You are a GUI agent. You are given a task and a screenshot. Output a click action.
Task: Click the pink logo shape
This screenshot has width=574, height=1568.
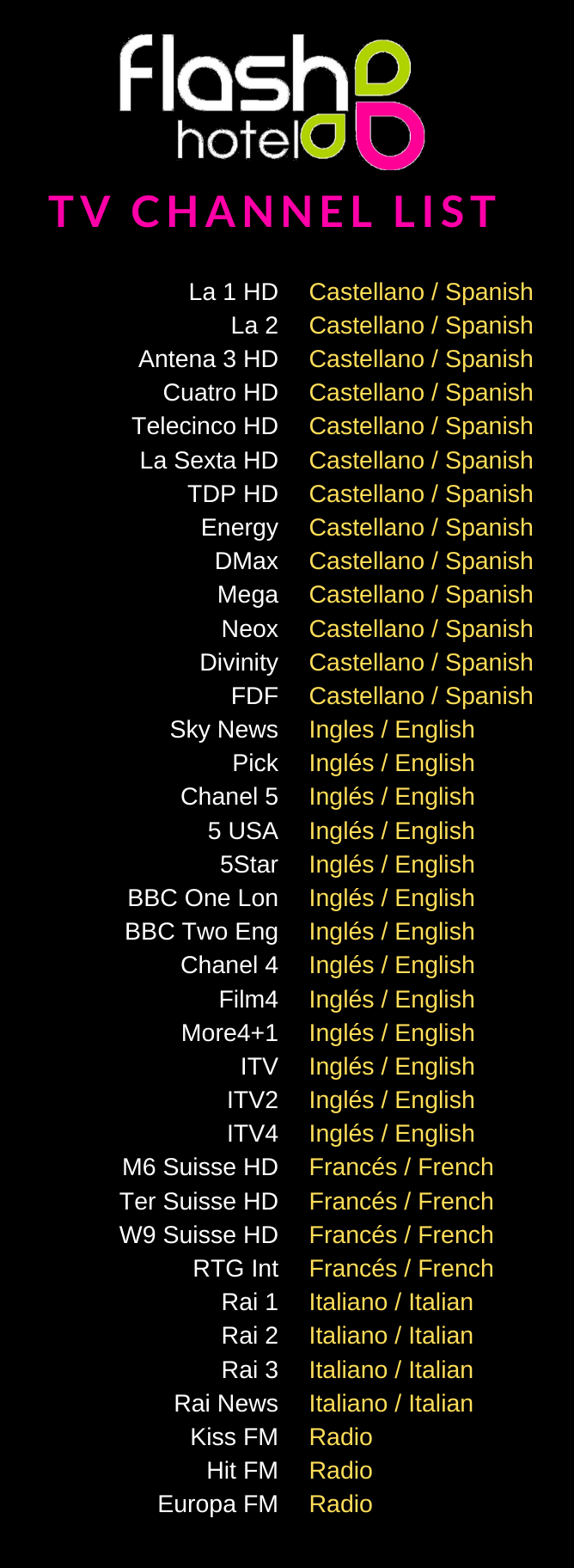coord(390,137)
